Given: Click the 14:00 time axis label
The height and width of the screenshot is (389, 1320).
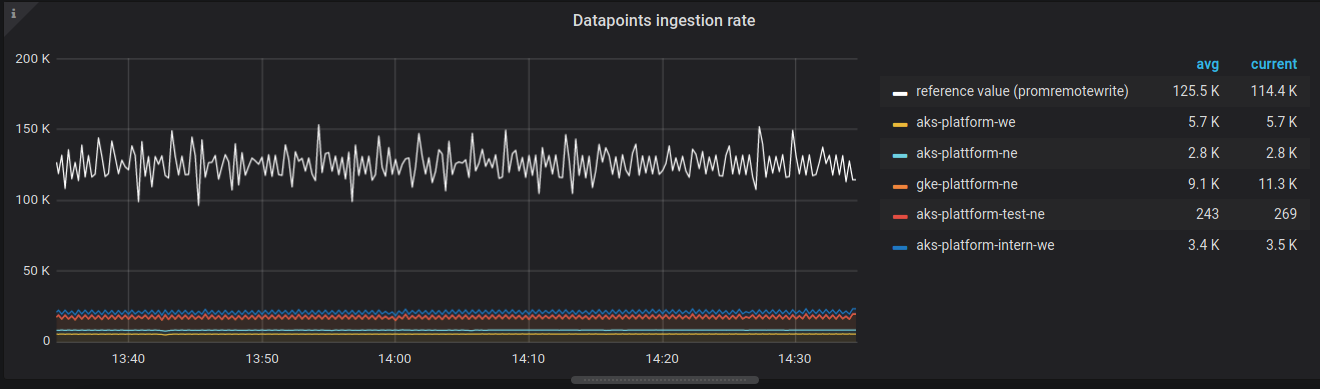Looking at the screenshot, I should click(x=395, y=358).
